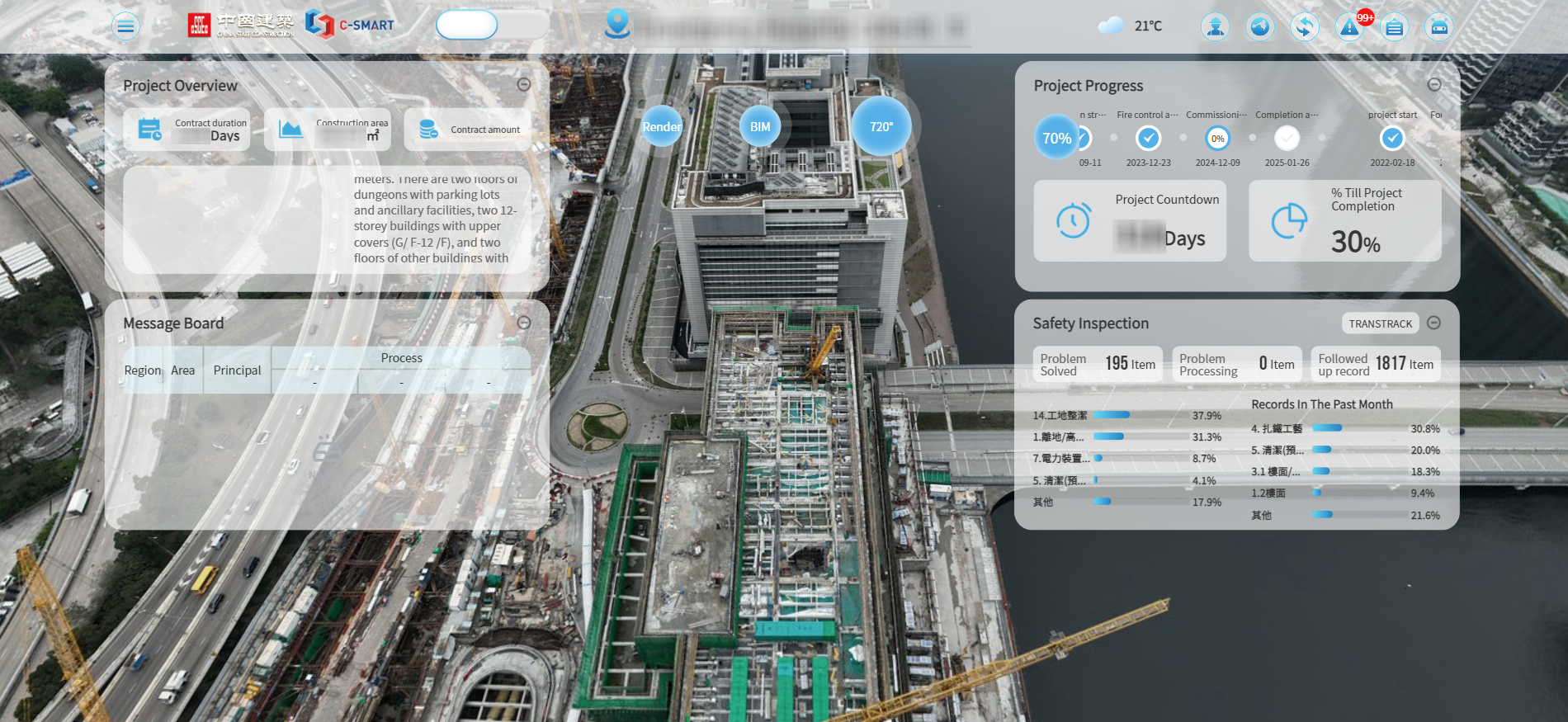Screen dimensions: 1568x722
Task: Click the worker helmet icon
Action: tap(1215, 27)
